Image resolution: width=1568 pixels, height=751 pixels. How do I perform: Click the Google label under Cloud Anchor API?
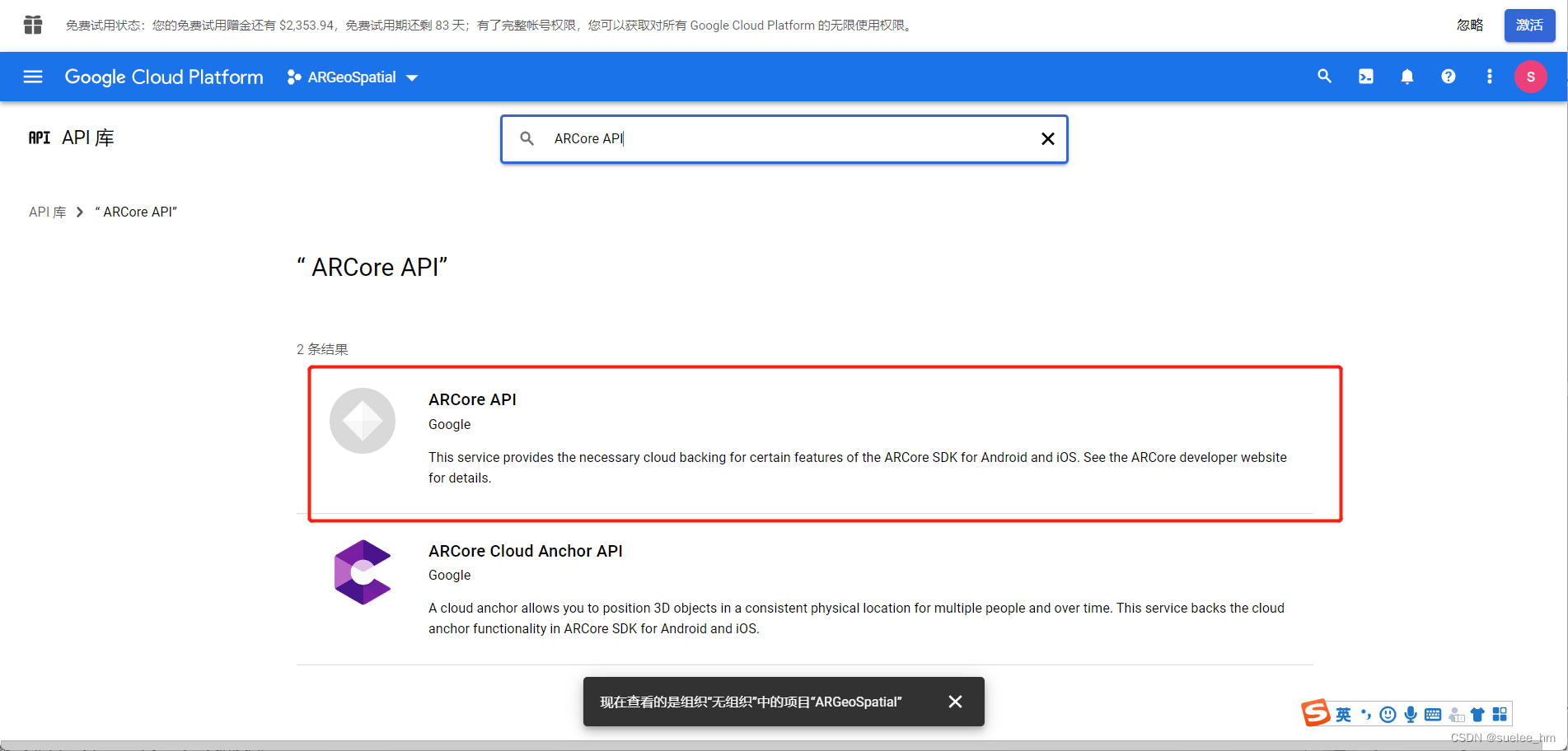coord(449,575)
